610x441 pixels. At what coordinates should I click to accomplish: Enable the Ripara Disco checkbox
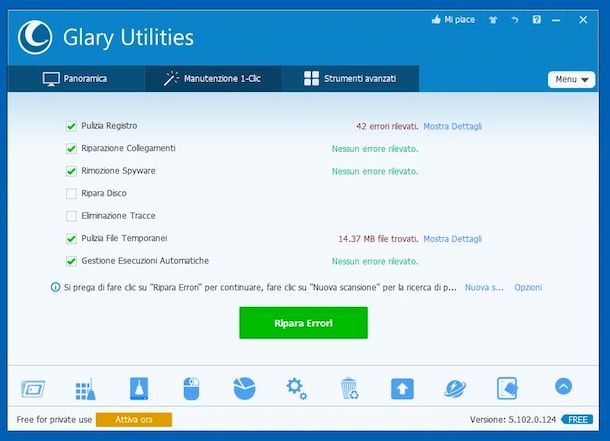click(x=71, y=193)
